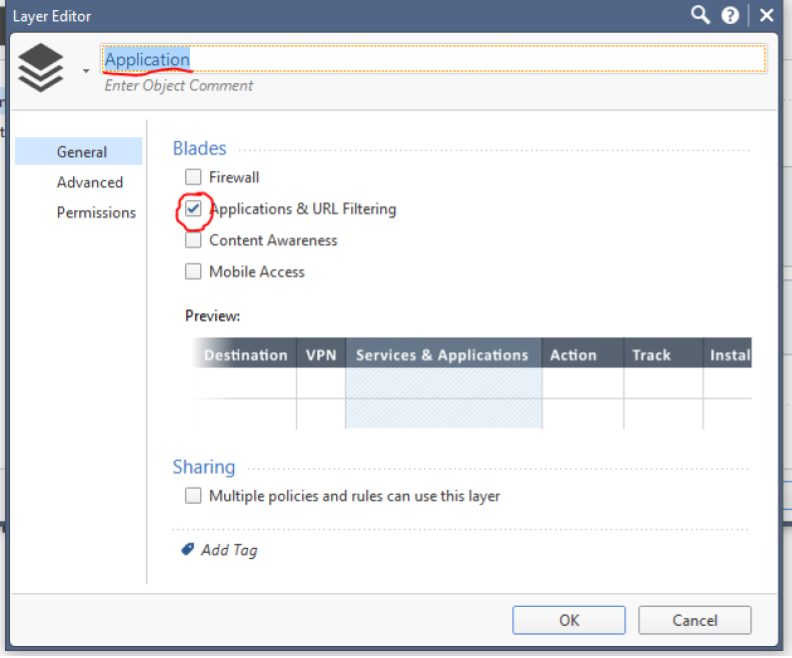Image resolution: width=792 pixels, height=658 pixels.
Task: Click the Sharing section heading
Action: point(204,467)
